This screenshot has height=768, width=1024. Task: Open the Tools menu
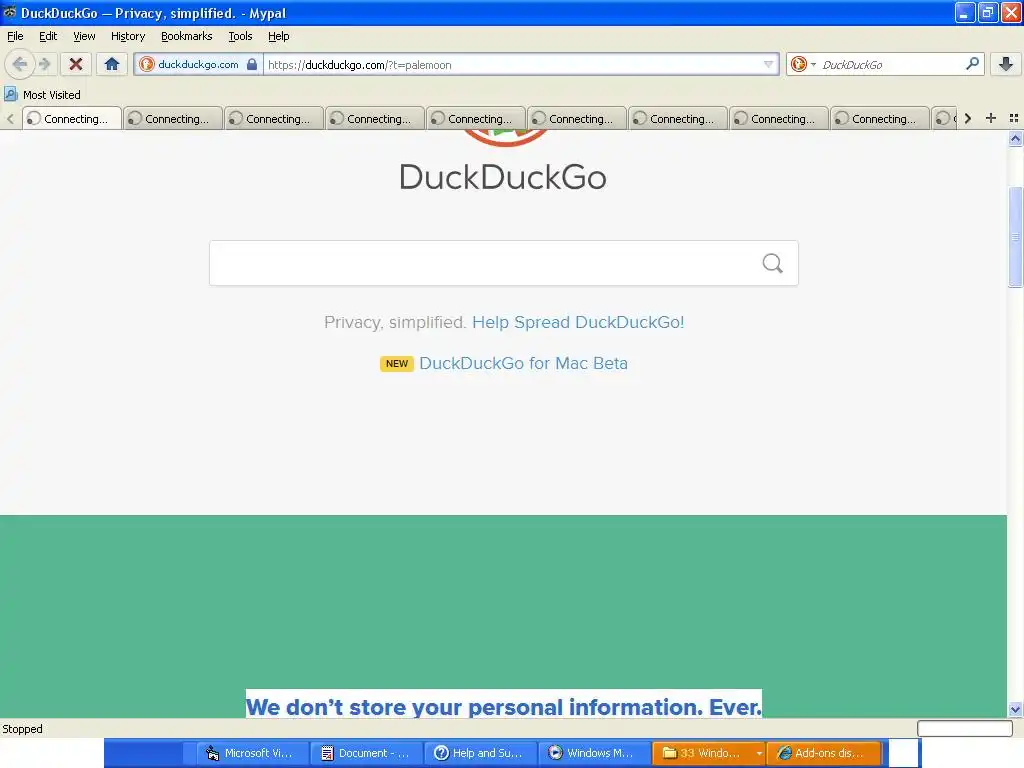click(x=240, y=36)
